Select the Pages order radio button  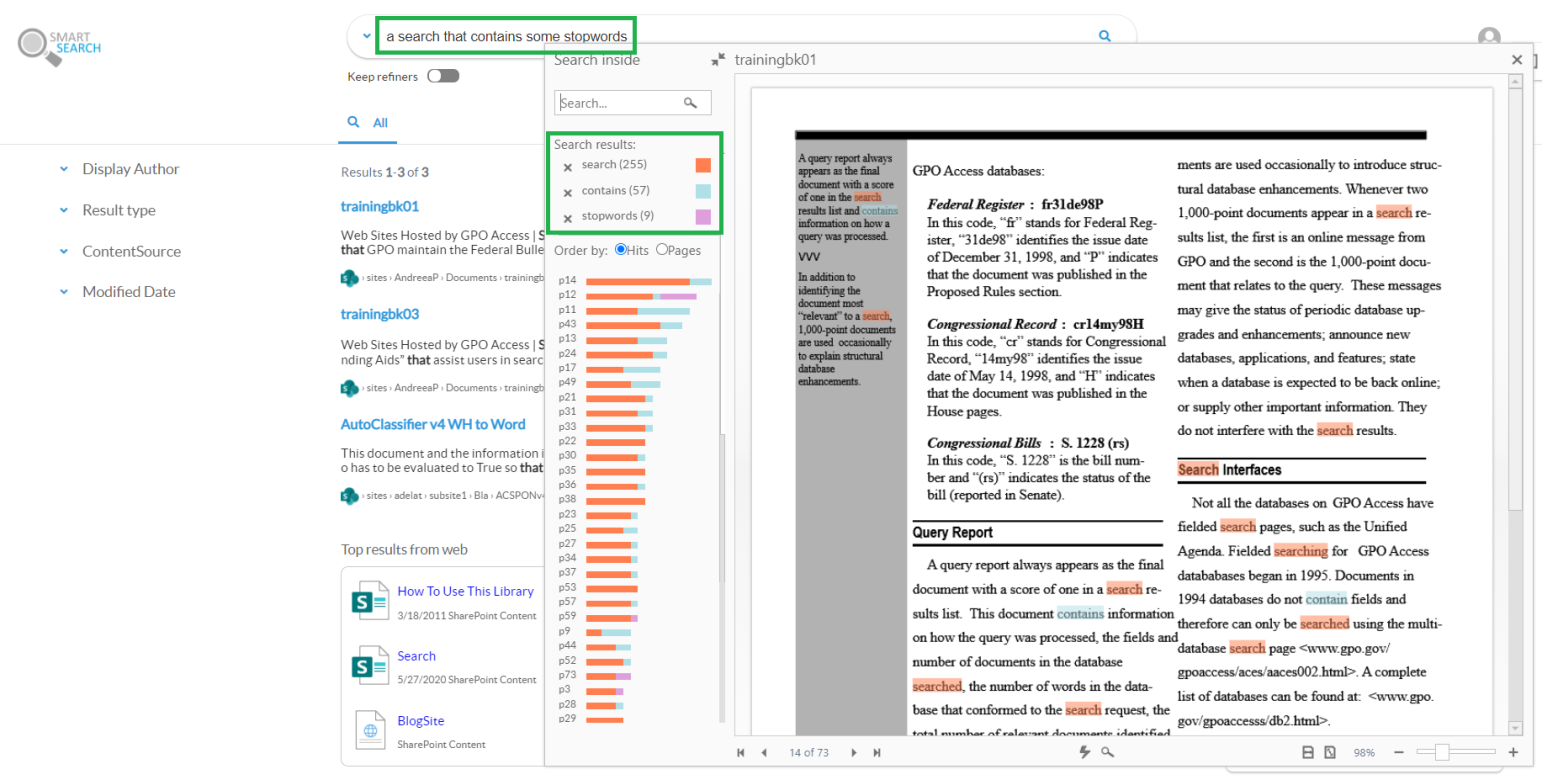tap(661, 250)
